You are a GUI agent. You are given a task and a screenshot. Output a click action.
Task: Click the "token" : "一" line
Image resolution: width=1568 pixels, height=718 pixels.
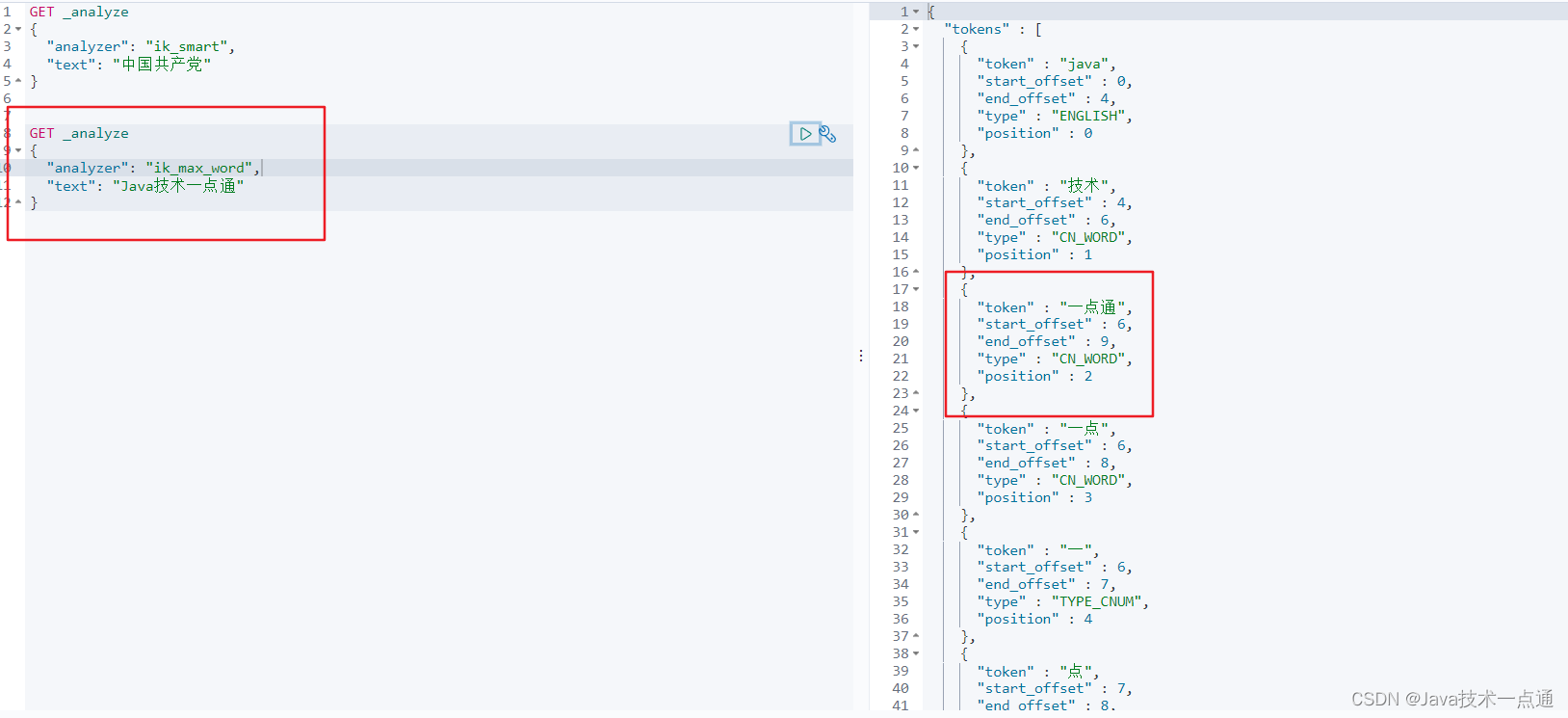1038,549
